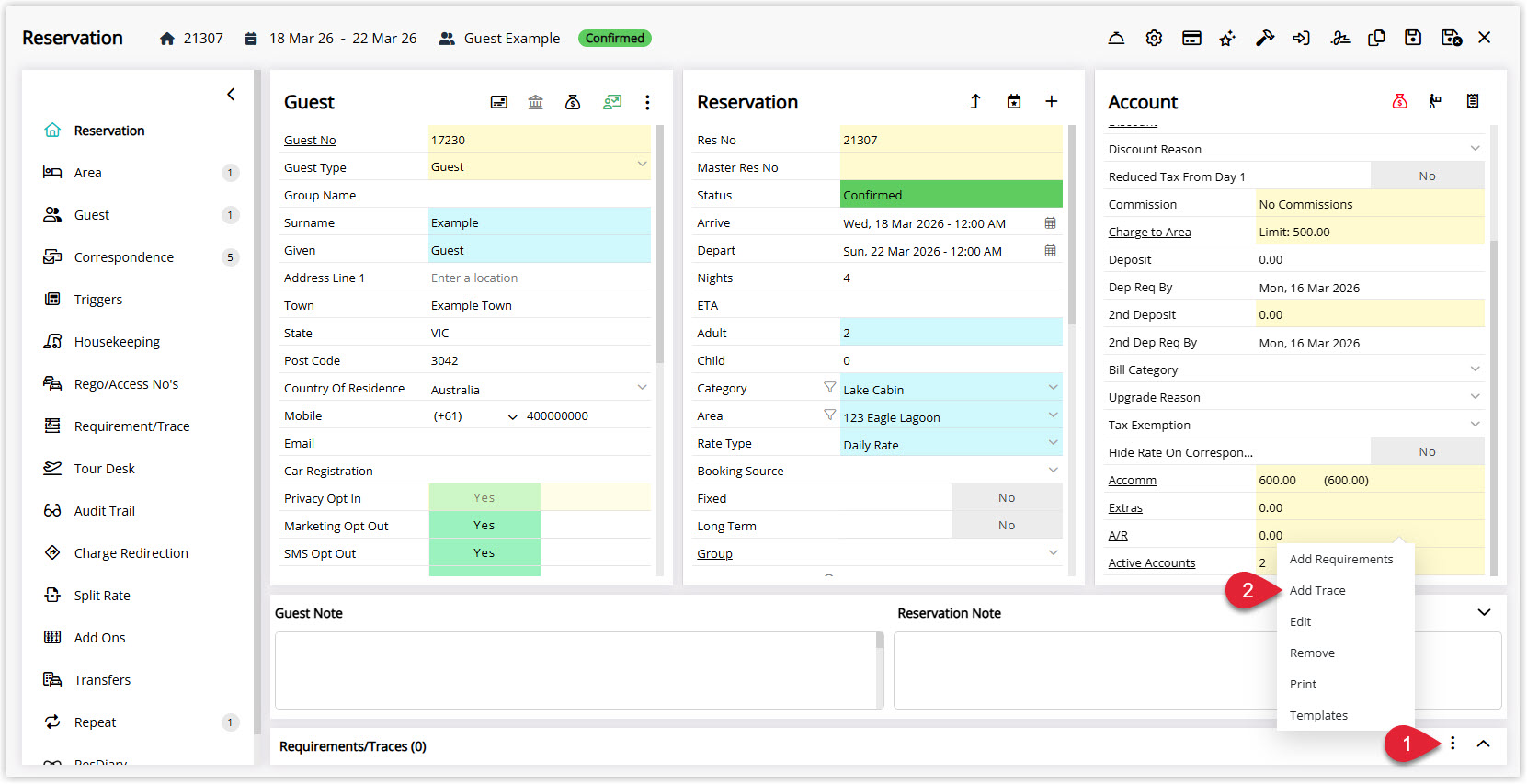Click the check-in arrow icon in header

click(1301, 38)
